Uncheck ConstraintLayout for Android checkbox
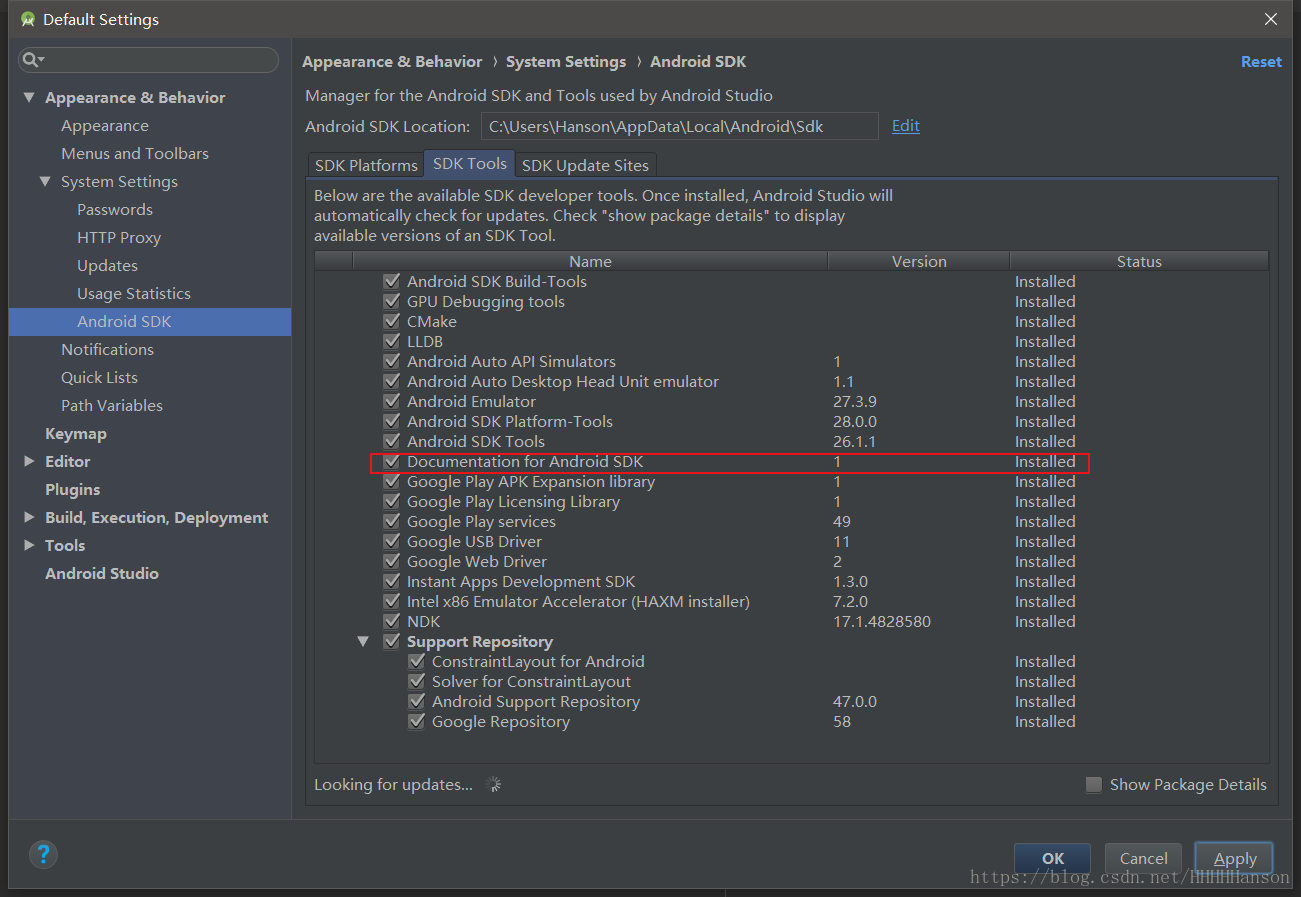This screenshot has width=1301, height=897. pos(417,661)
